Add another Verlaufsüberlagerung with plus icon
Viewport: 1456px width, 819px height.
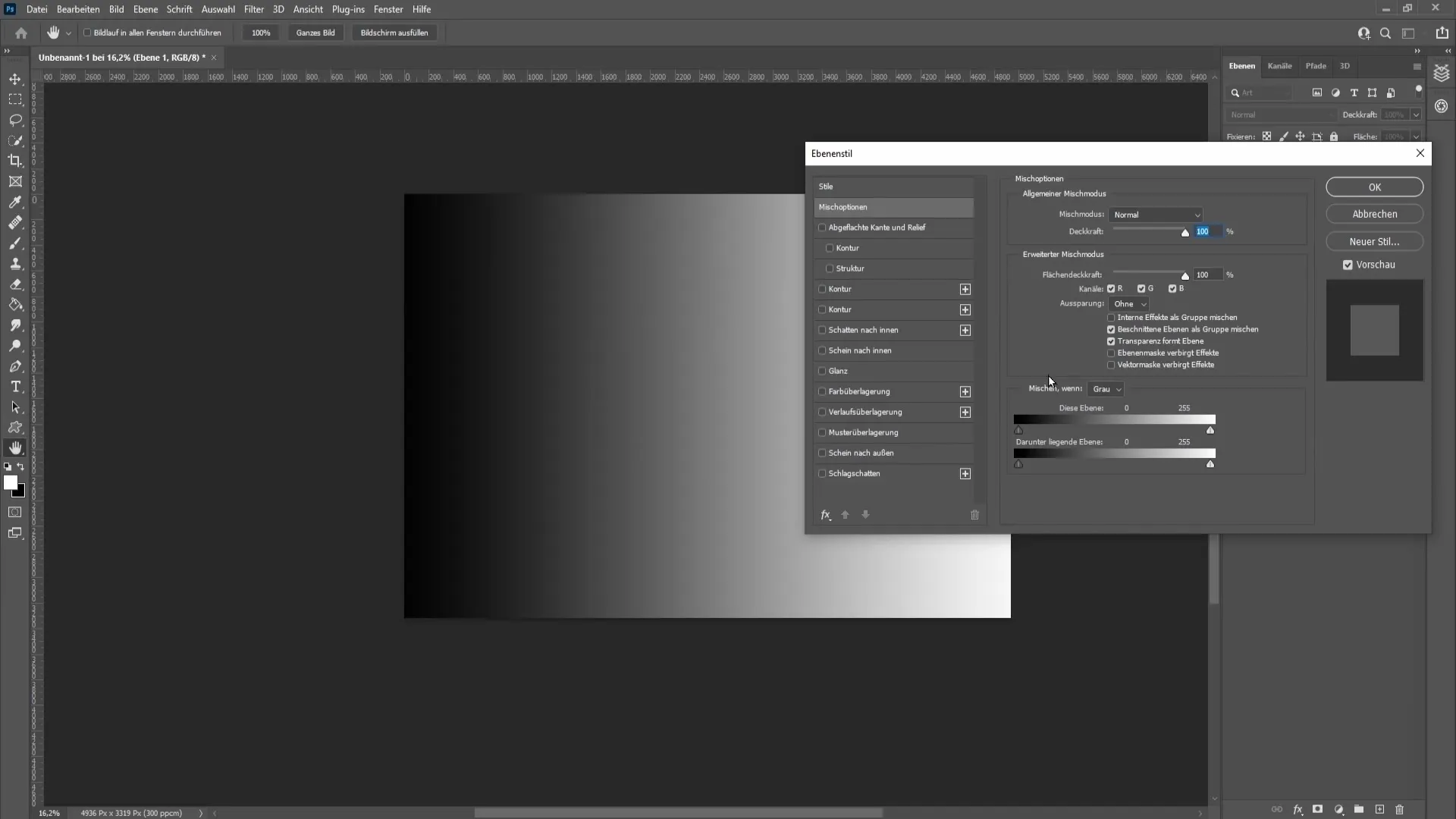click(x=965, y=412)
